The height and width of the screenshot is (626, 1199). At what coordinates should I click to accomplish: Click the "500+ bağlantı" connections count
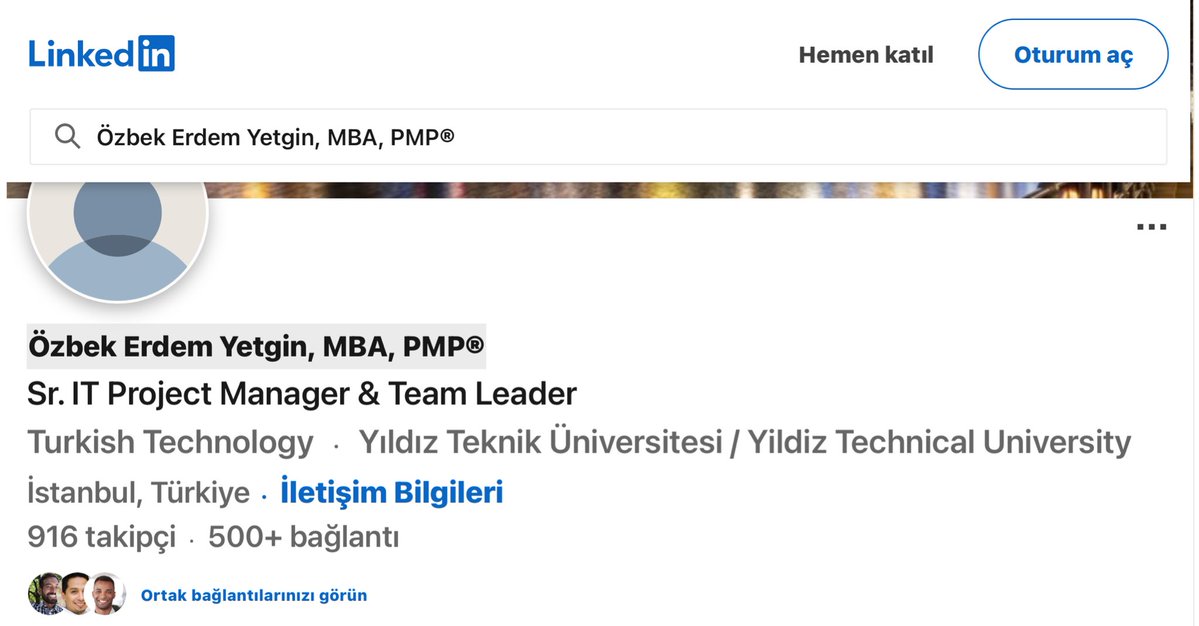tap(303, 537)
